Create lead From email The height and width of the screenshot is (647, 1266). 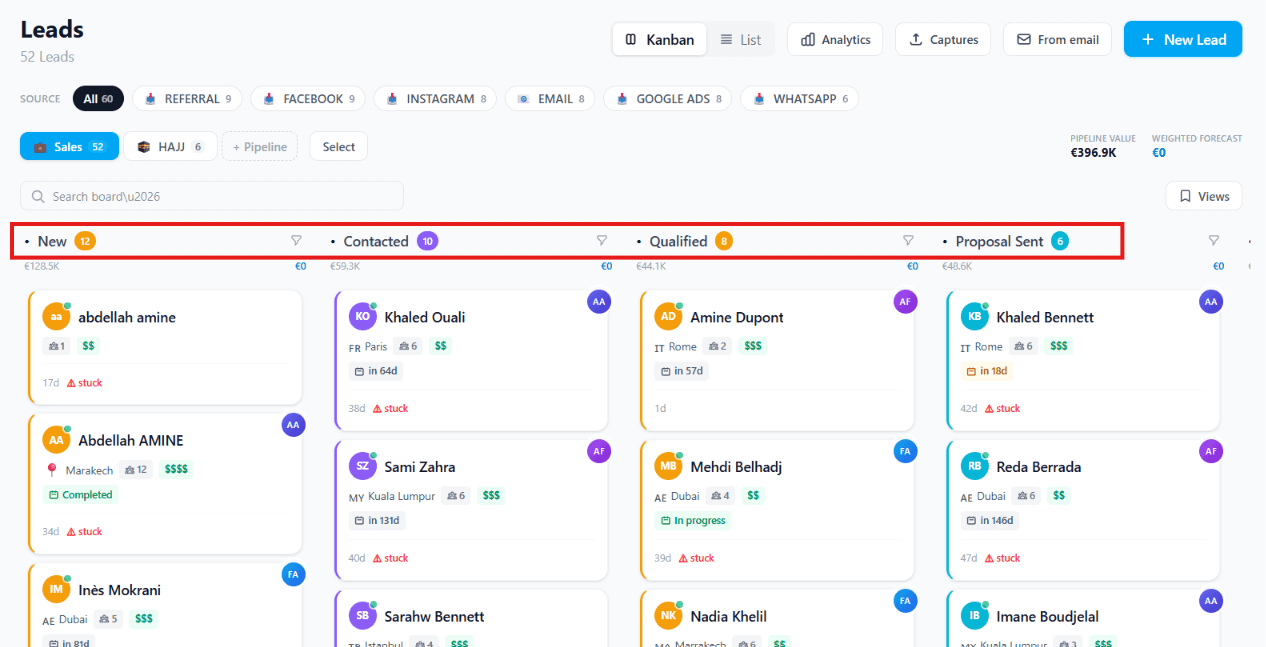(1057, 40)
